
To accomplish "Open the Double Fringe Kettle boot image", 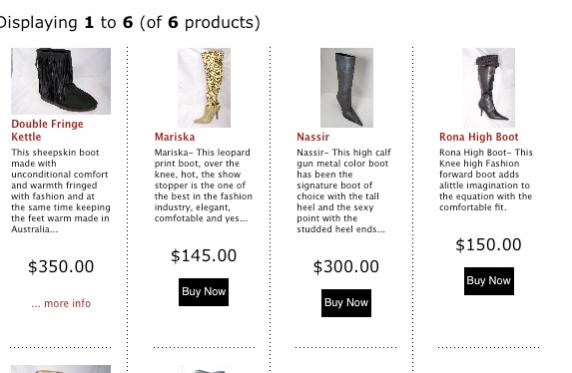I will coord(61,81).
